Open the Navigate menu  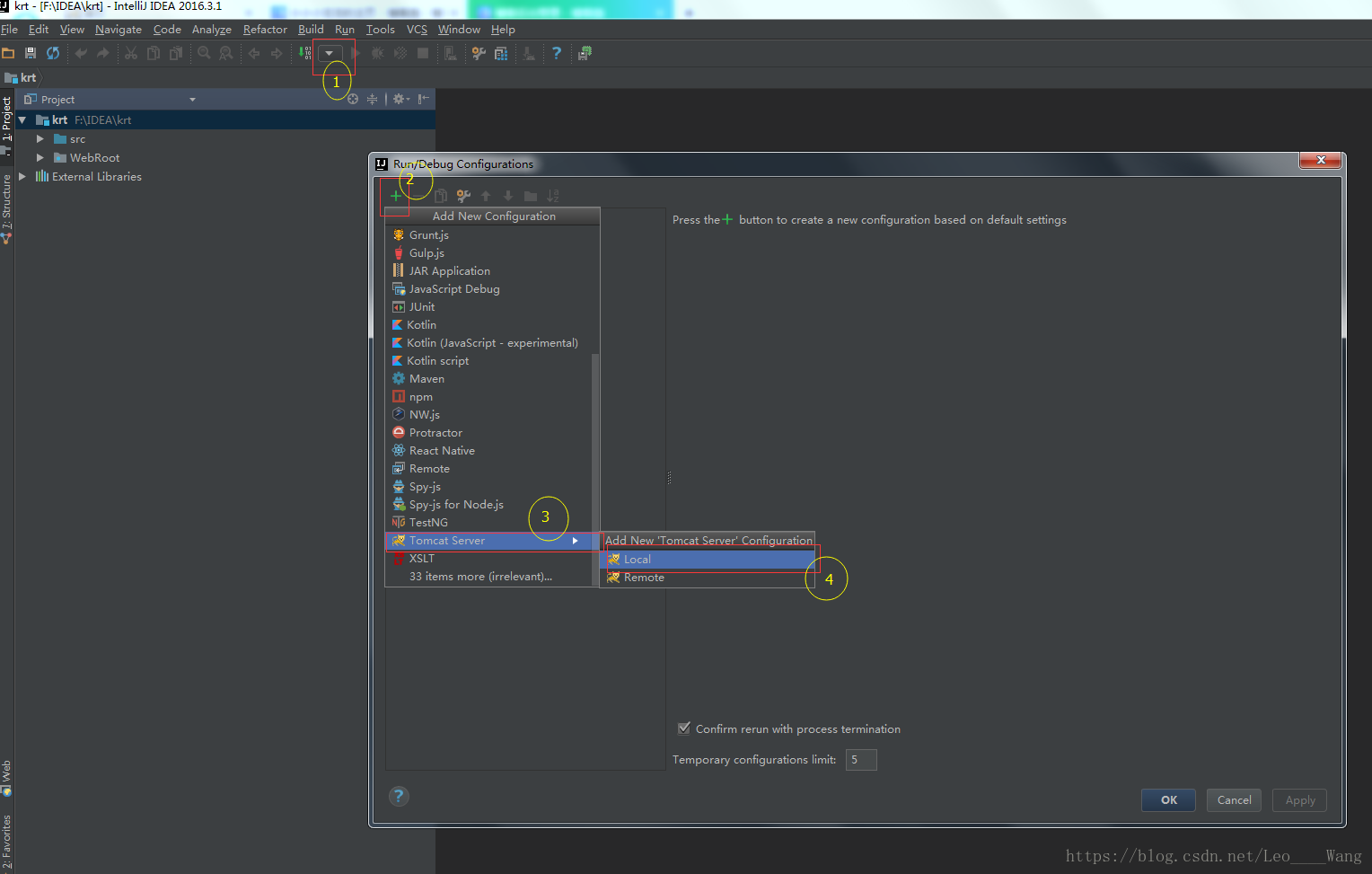[119, 30]
